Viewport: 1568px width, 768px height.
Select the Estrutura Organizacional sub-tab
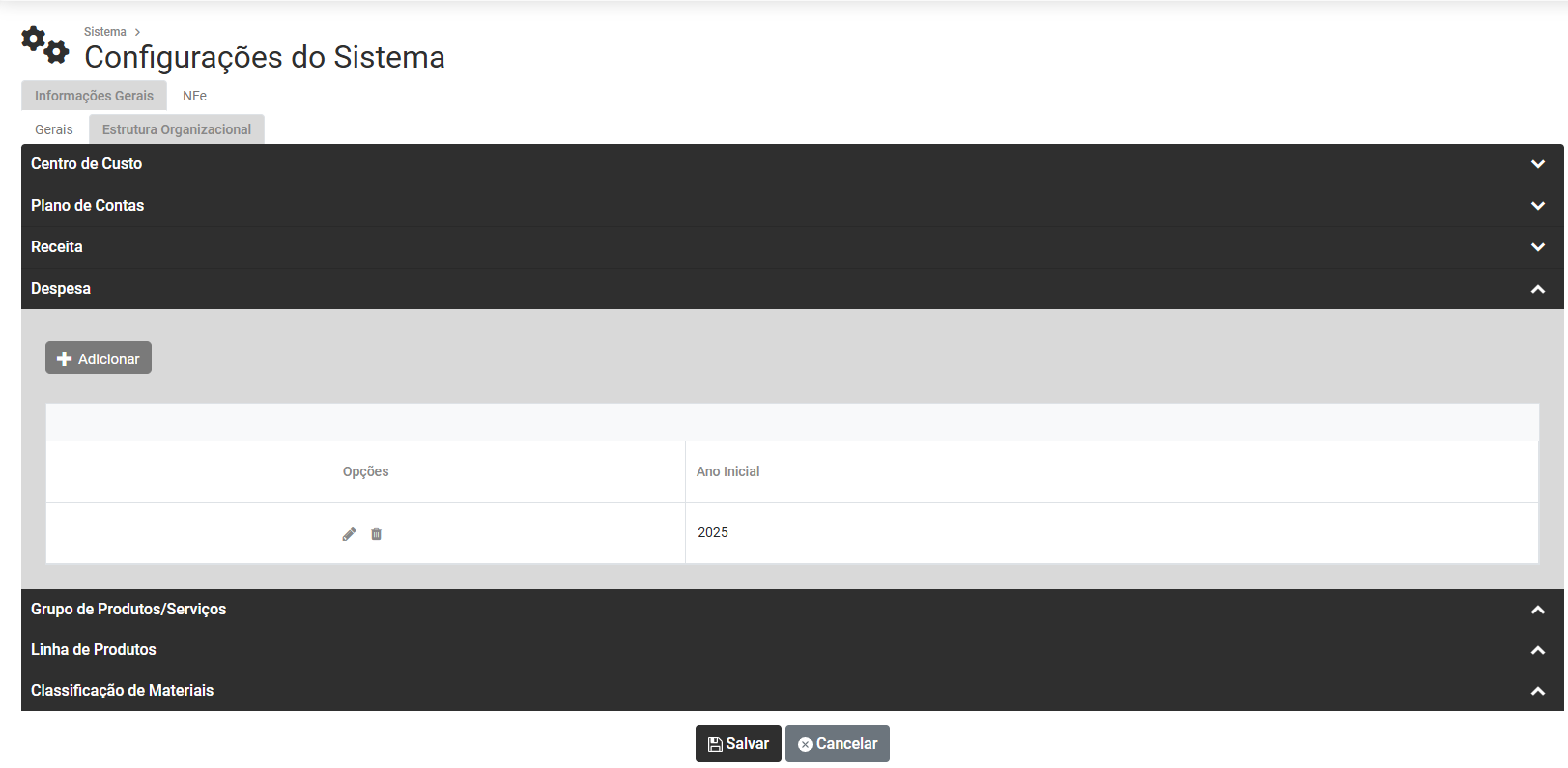tap(177, 129)
